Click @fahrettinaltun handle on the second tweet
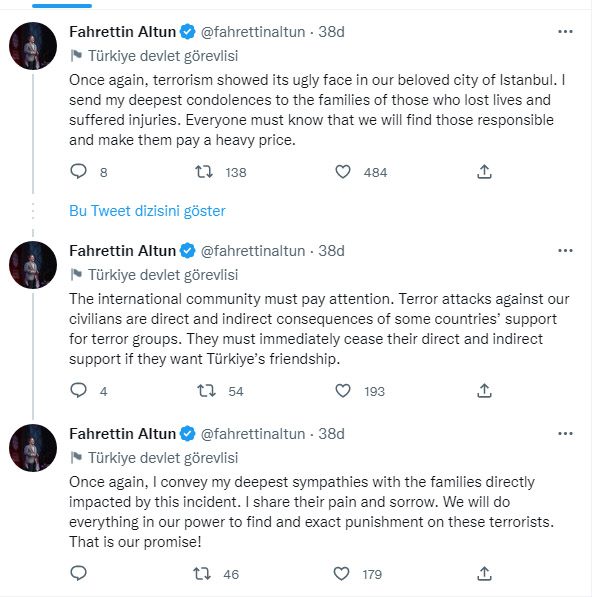 (255, 250)
